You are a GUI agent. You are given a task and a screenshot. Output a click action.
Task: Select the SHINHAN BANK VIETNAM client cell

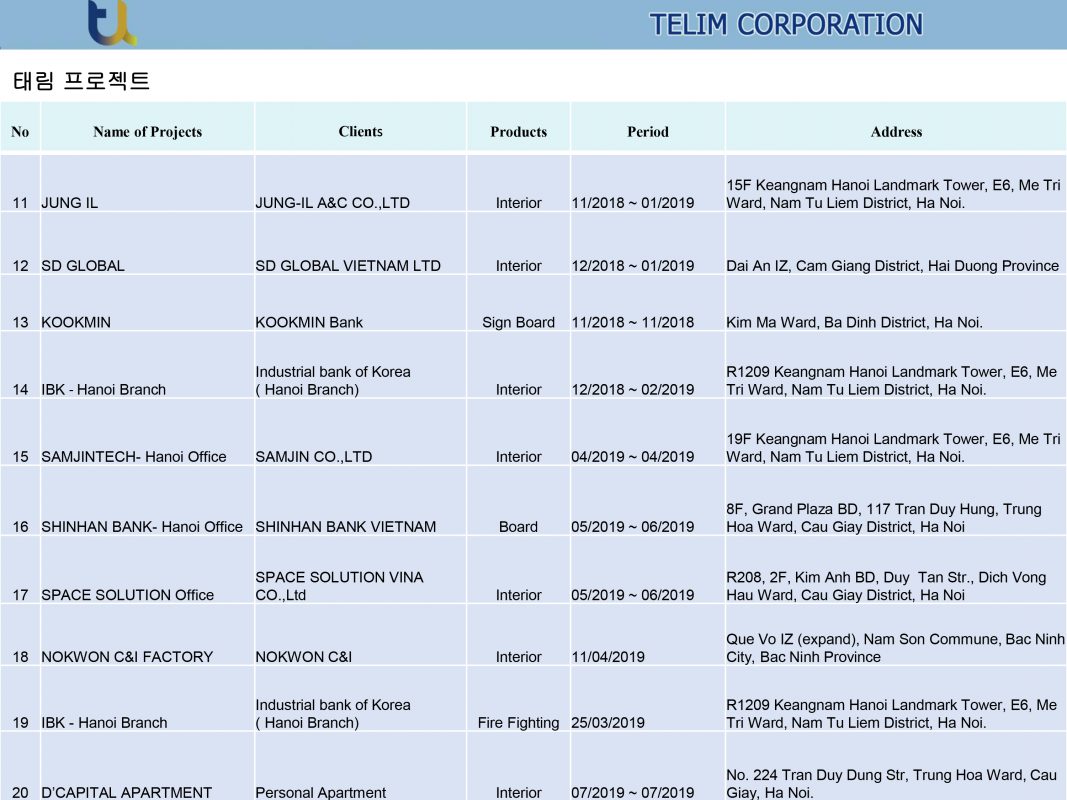click(x=345, y=527)
